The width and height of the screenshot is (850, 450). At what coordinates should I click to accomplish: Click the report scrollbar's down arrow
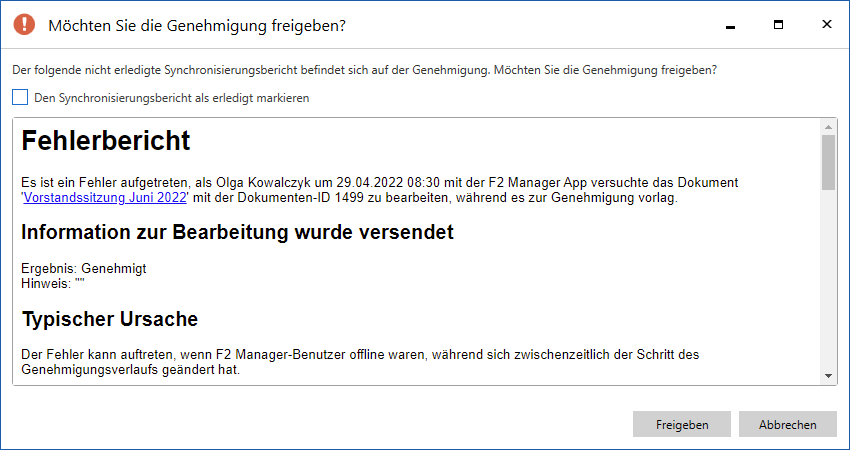click(x=829, y=375)
